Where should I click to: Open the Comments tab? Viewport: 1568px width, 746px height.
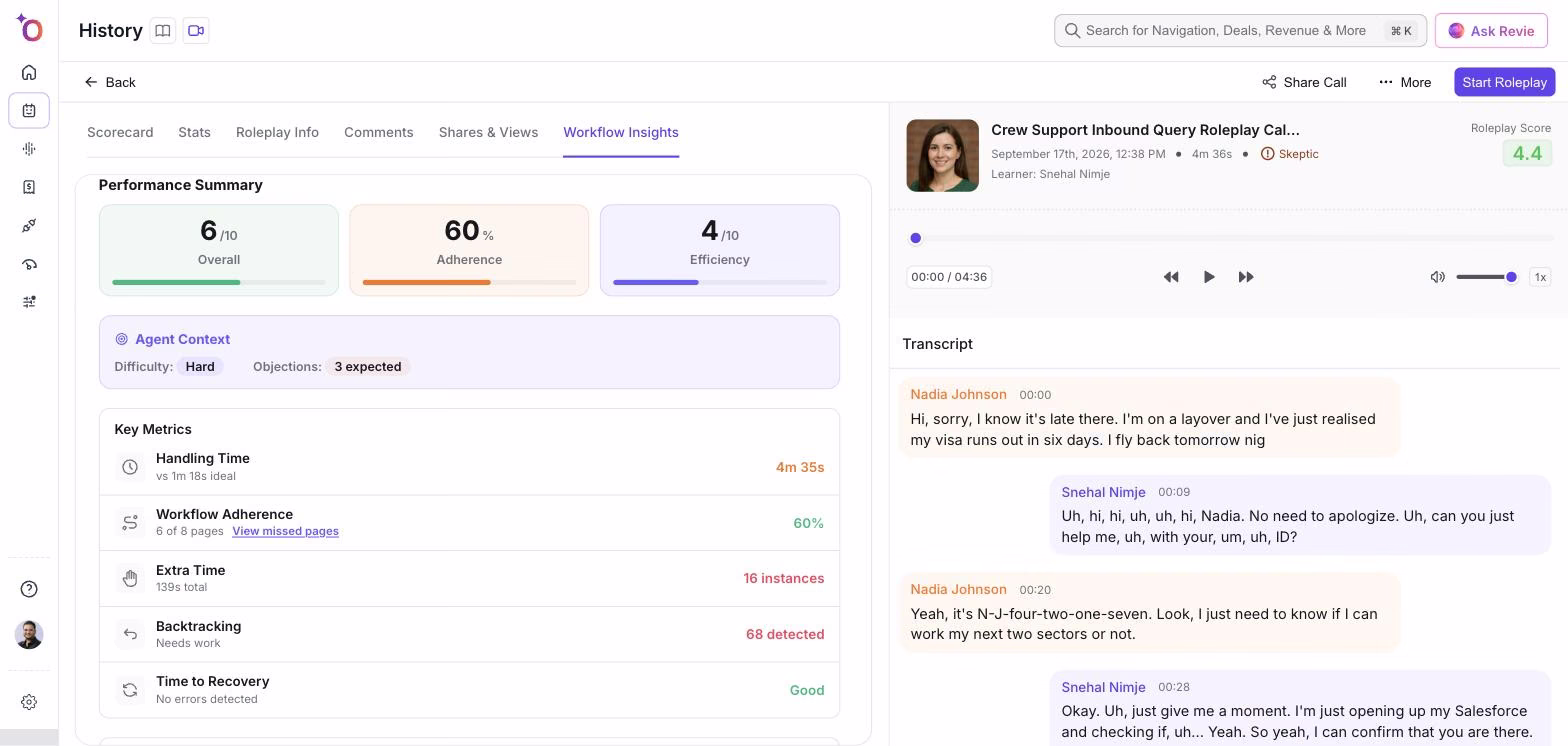click(x=379, y=132)
